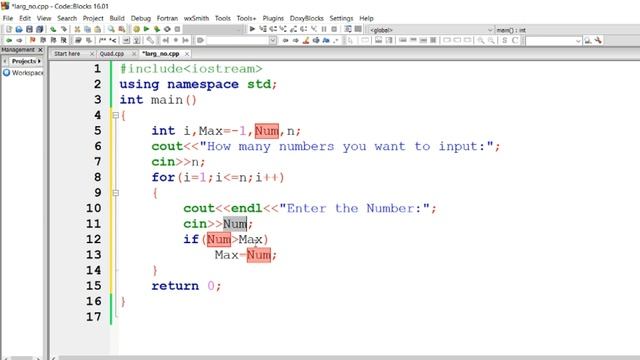Open the Build menu
Viewport: 640px width, 360px height.
tap(117, 18)
